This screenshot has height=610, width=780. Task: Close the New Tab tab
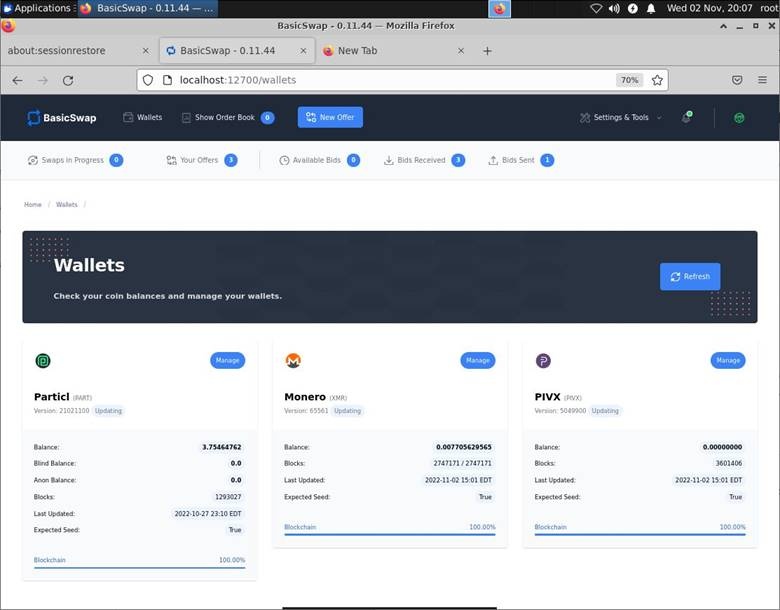[x=461, y=51]
